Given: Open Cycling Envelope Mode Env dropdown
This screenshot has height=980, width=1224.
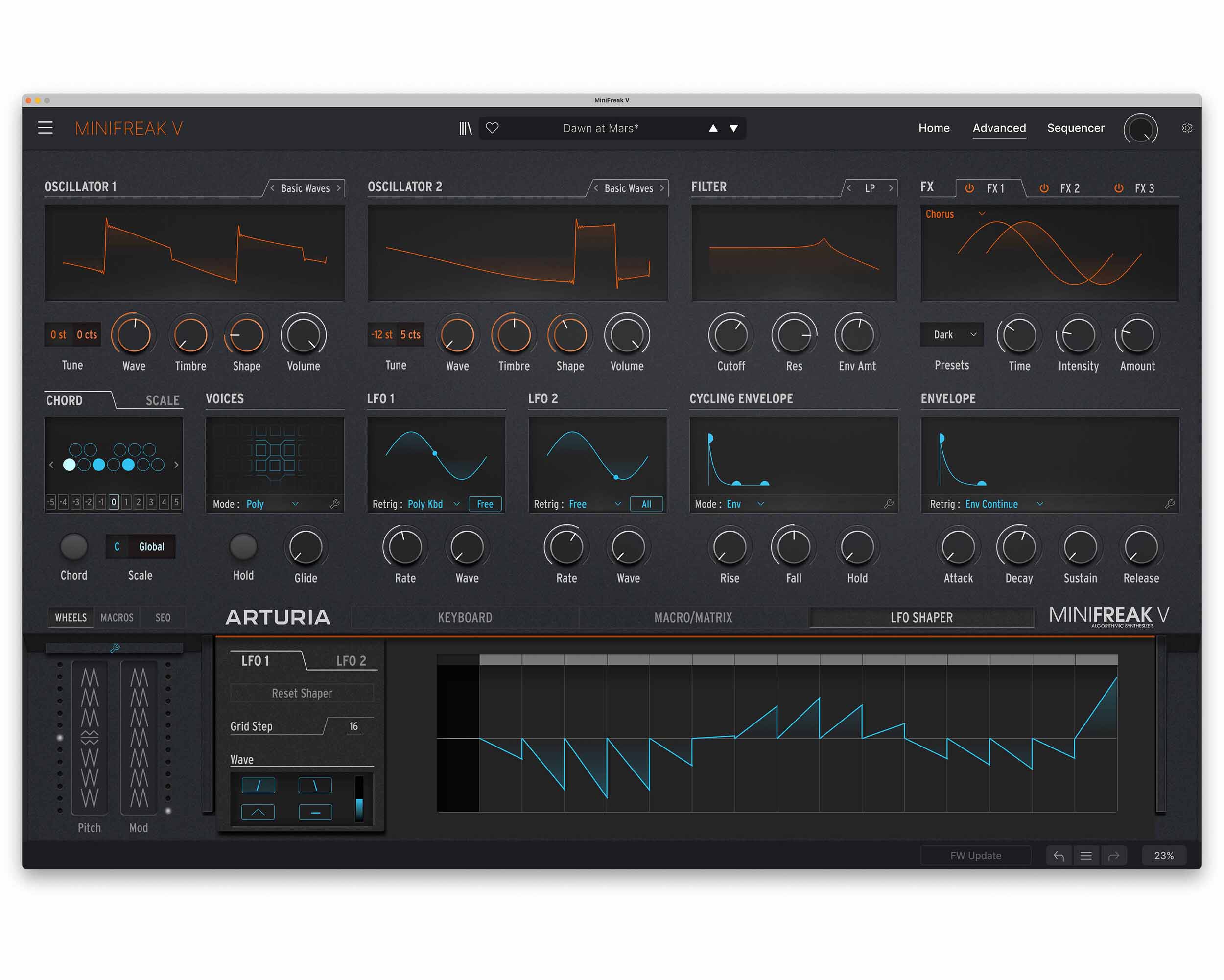Looking at the screenshot, I should 745,504.
